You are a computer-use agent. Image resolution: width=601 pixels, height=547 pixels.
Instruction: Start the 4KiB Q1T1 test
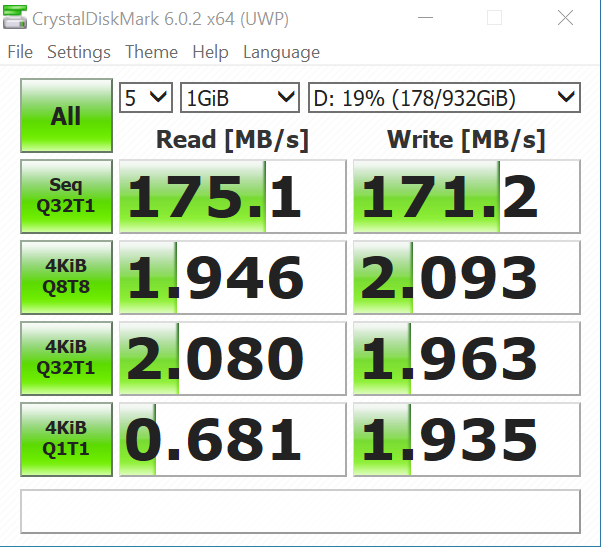66,439
